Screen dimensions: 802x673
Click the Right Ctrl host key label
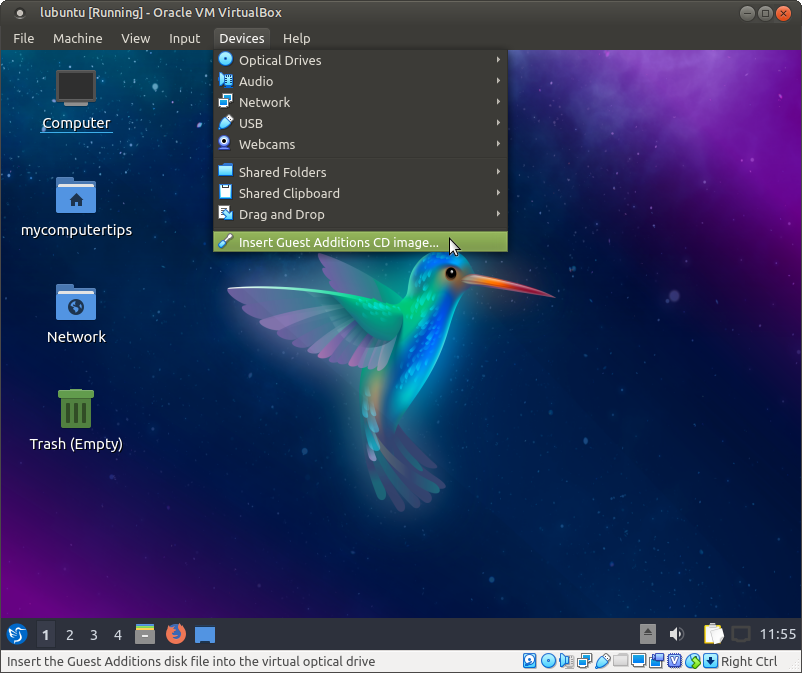[x=749, y=661]
